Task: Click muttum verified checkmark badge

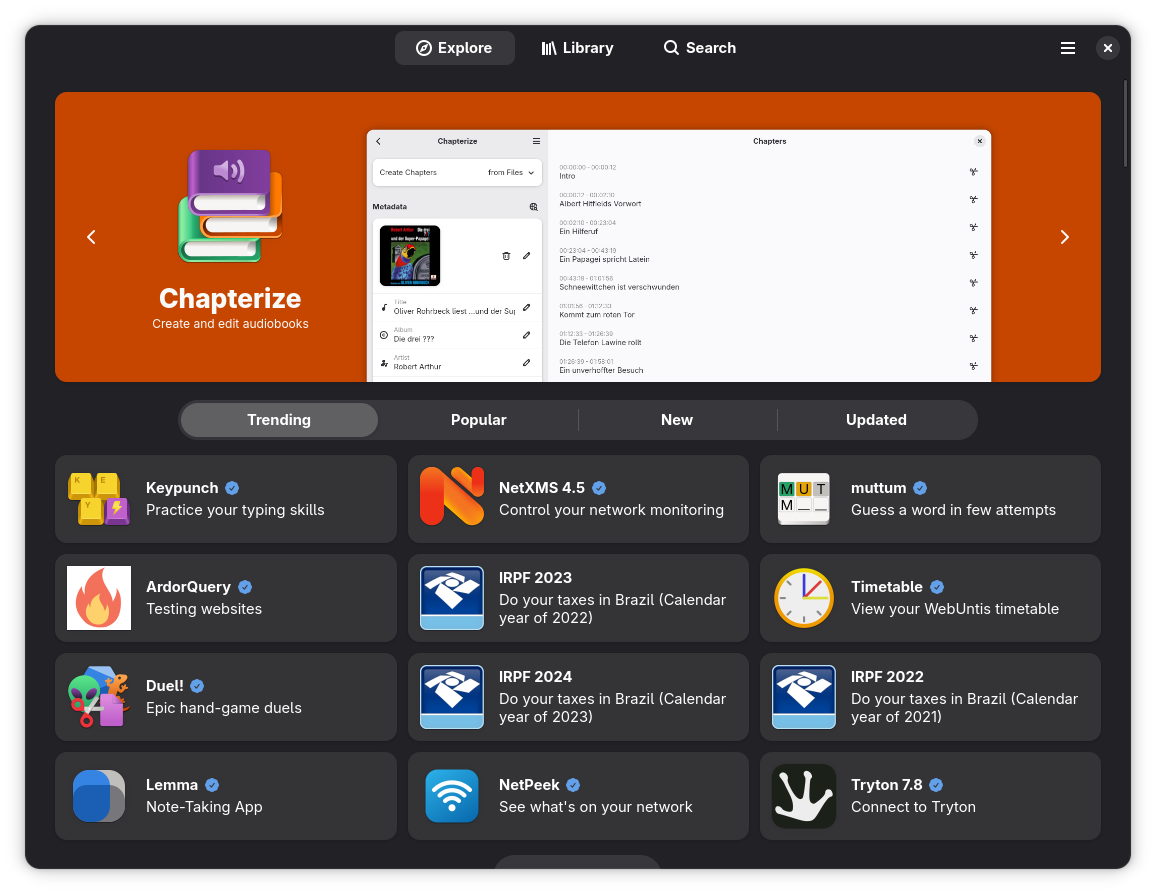Action: 920,488
